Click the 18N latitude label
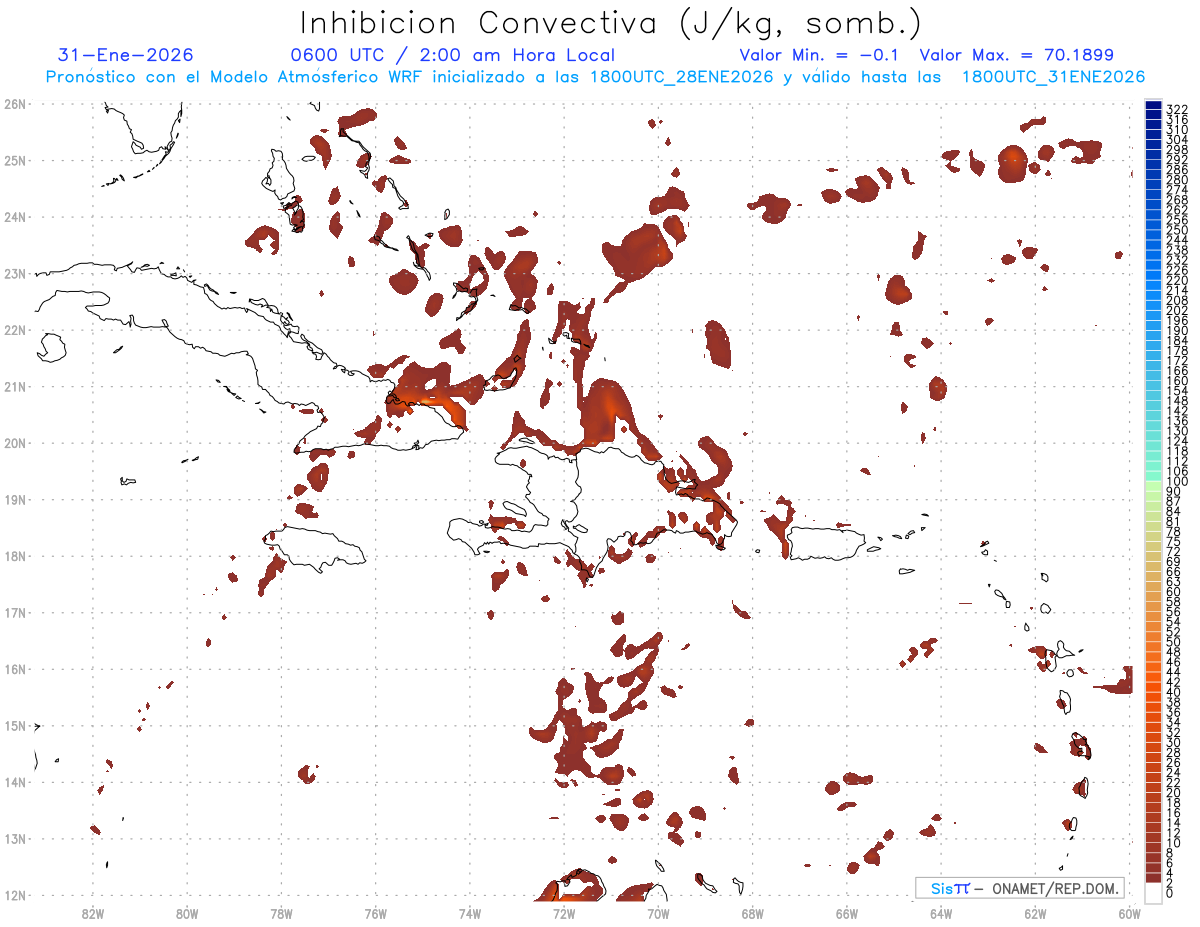This screenshot has height=927, width=1200. pos(15,556)
